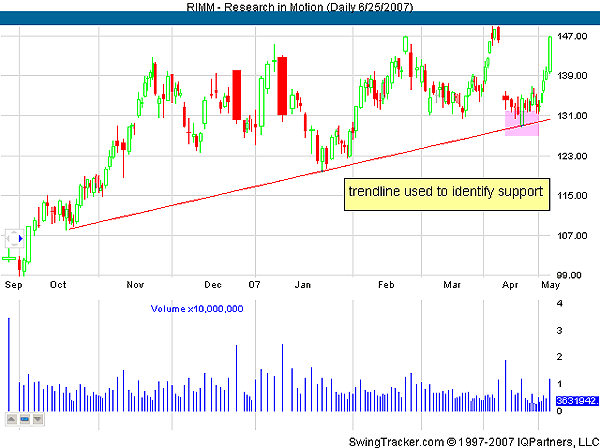Viewport: 600px width, 448px height.
Task: Click the Sep date axis label
Action: pos(13,285)
